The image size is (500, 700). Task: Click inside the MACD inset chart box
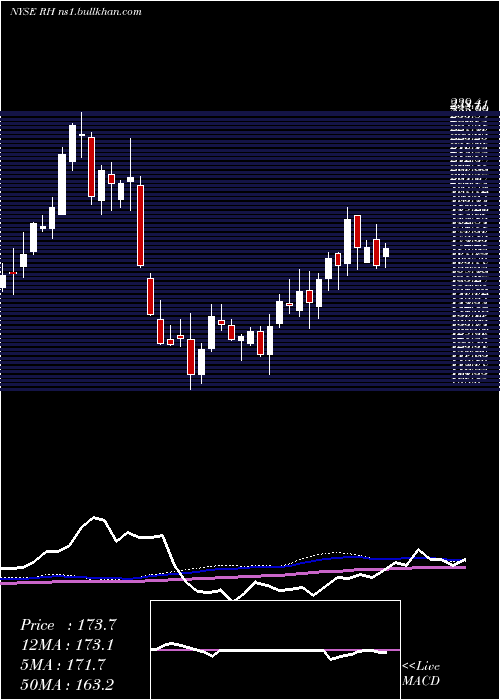pyautogui.click(x=275, y=650)
